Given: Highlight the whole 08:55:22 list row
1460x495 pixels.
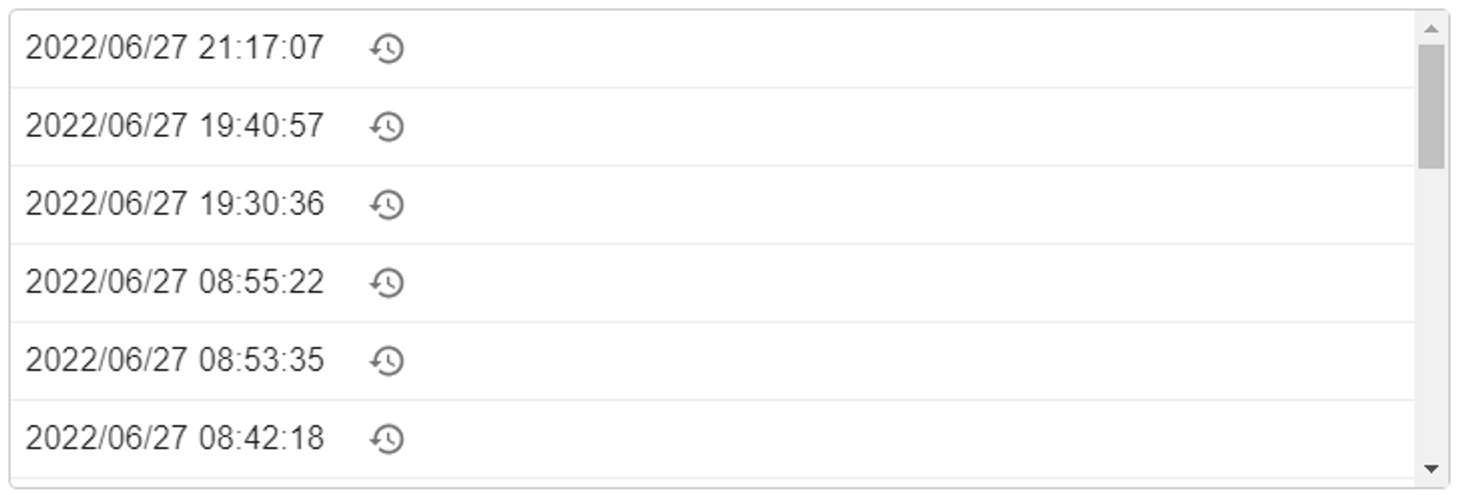Looking at the screenshot, I should pyautogui.click(x=713, y=283).
